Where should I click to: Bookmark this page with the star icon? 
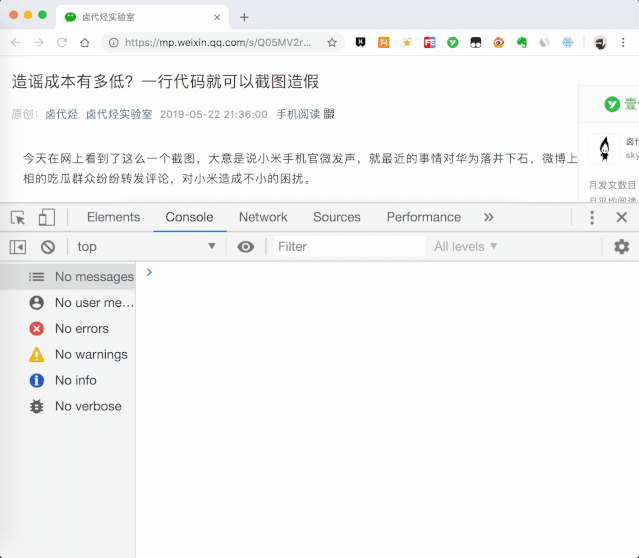332,42
